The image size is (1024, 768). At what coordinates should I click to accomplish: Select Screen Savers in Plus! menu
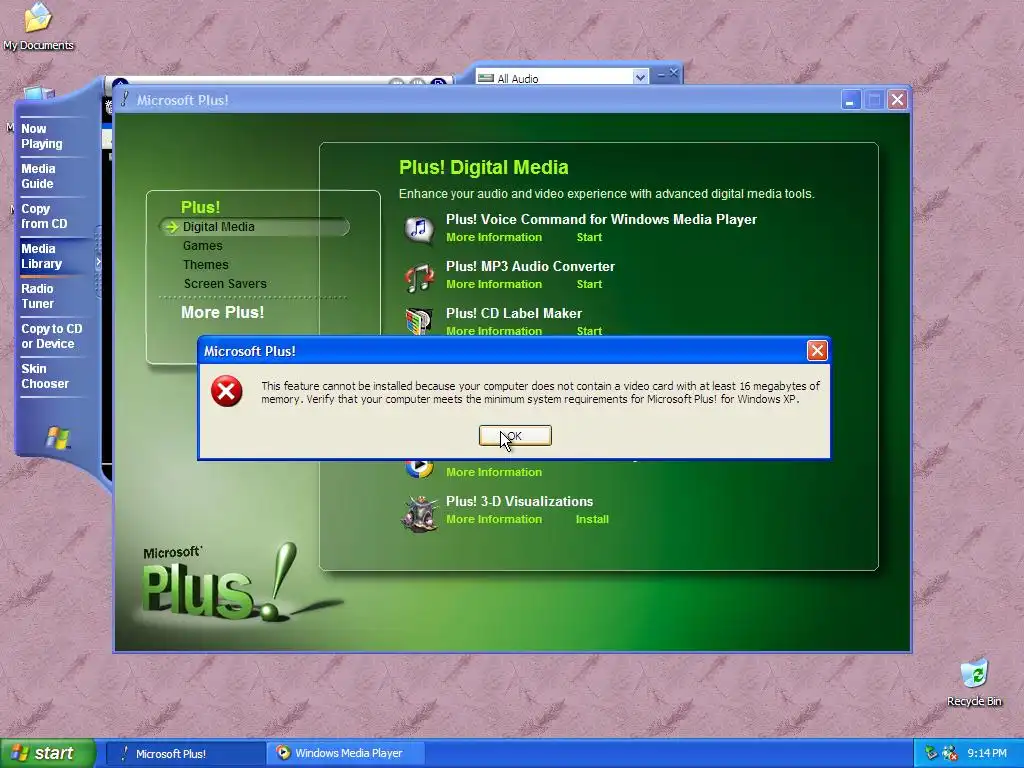[225, 283]
